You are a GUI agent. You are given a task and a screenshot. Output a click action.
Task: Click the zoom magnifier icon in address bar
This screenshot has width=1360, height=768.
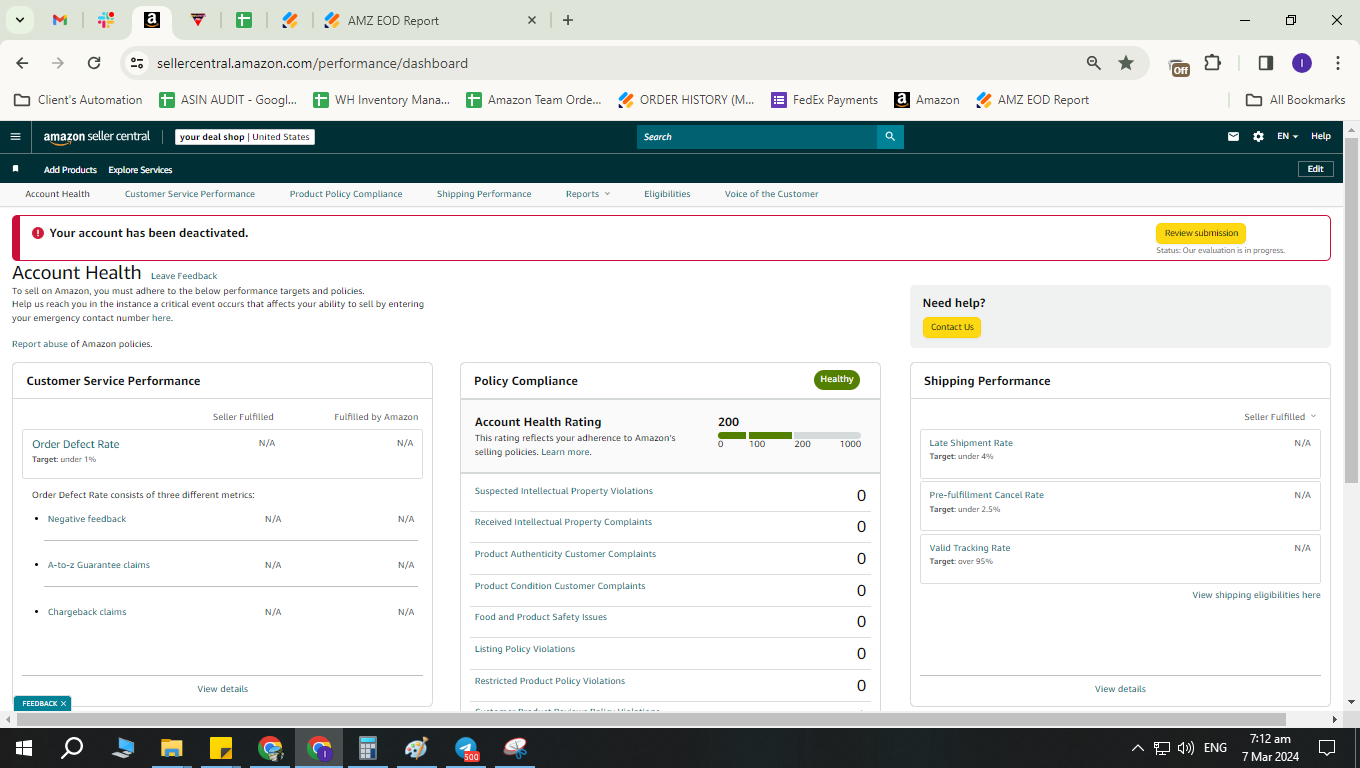coord(1094,63)
